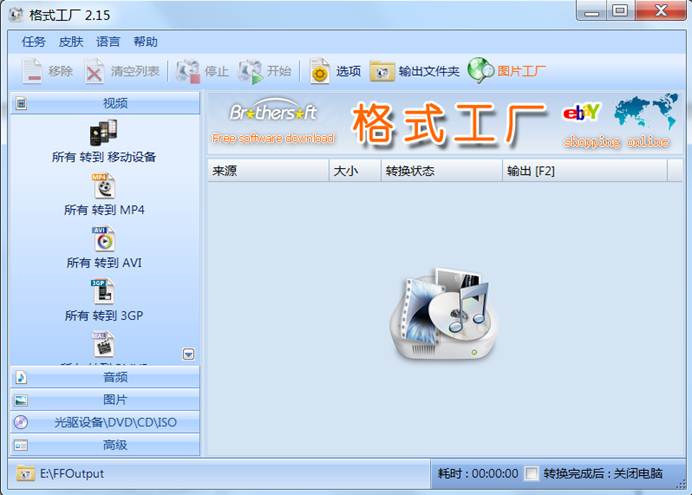Choose the 所有 转到 AVI icon
692x495 pixels.
104,239
